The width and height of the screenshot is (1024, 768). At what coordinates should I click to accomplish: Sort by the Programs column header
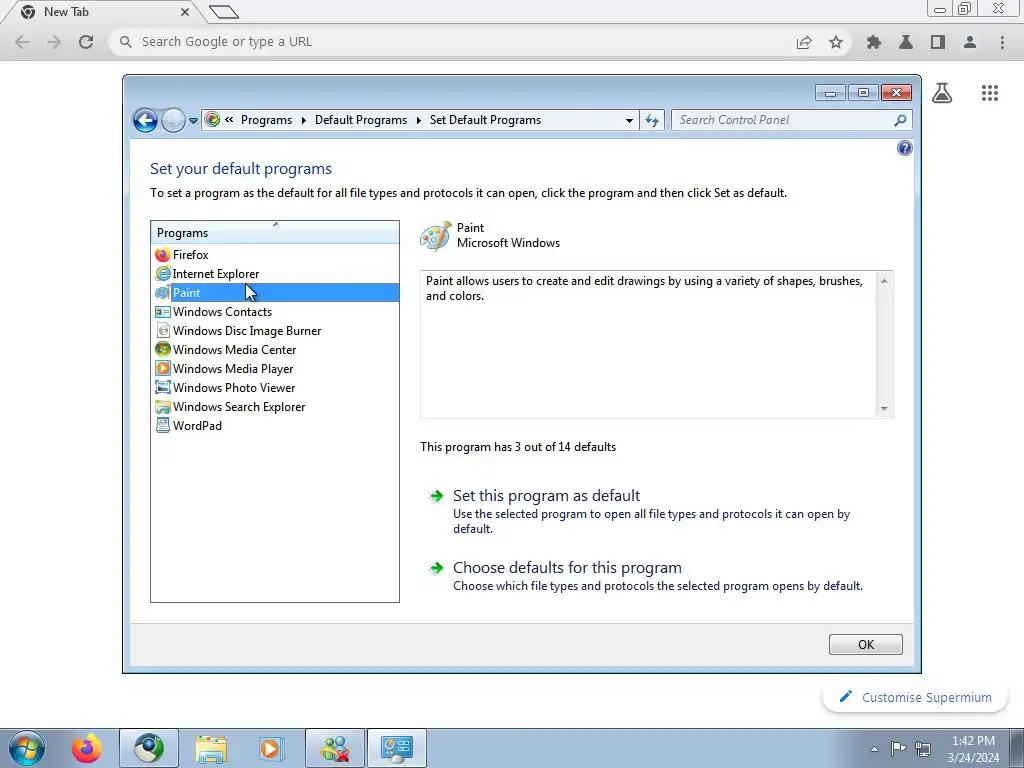[275, 232]
